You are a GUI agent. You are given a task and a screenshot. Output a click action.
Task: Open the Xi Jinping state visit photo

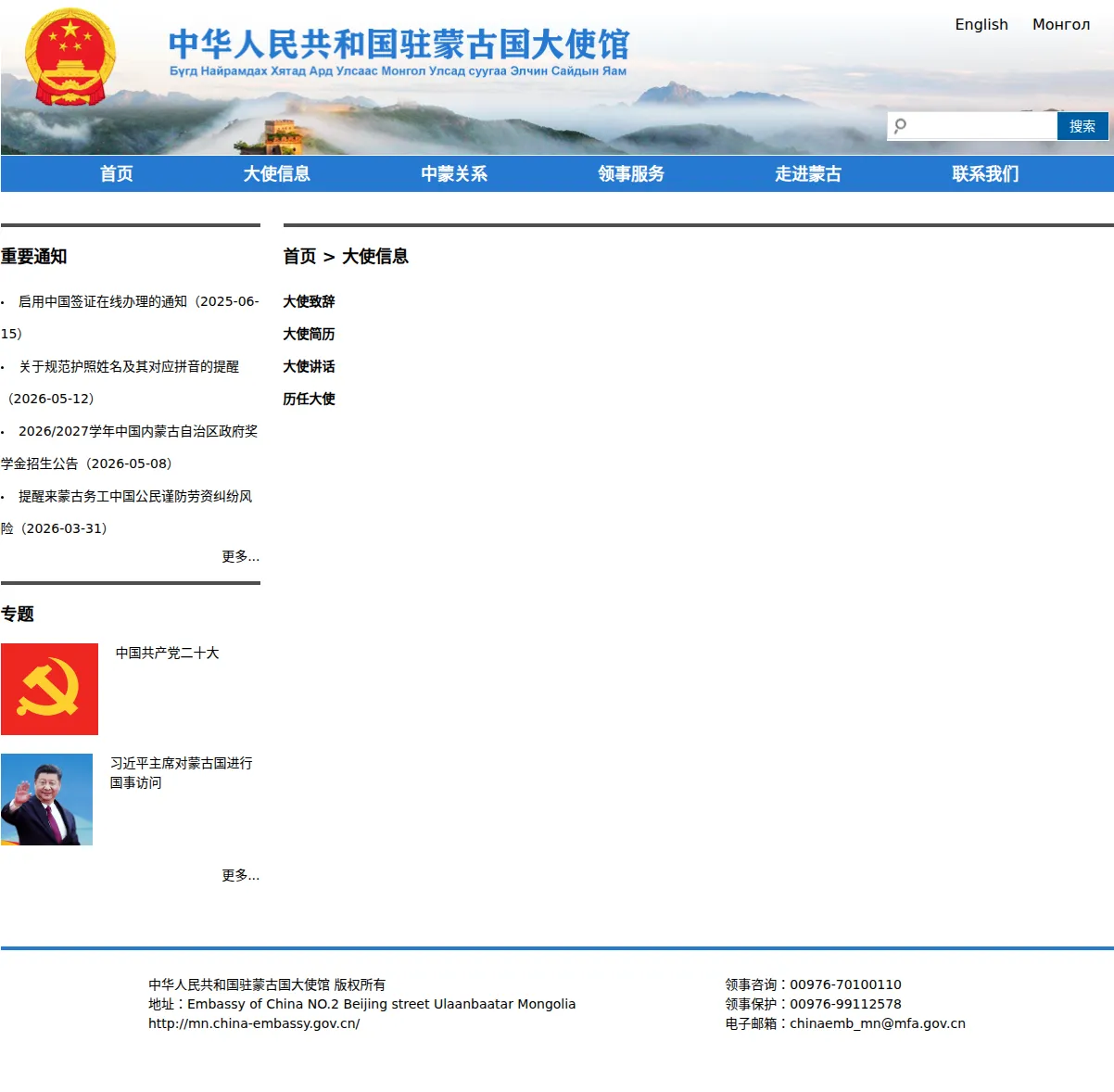point(46,799)
